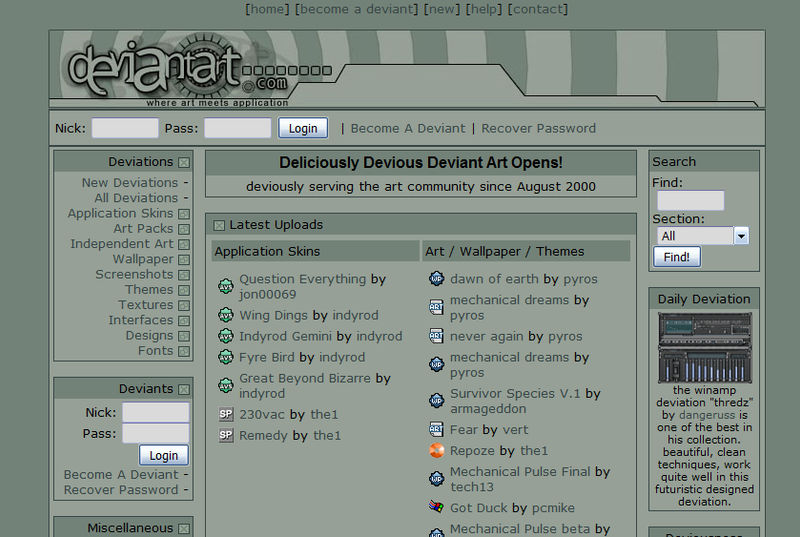Click the square icon beside Application Skins
800x537 pixels.
(184, 214)
